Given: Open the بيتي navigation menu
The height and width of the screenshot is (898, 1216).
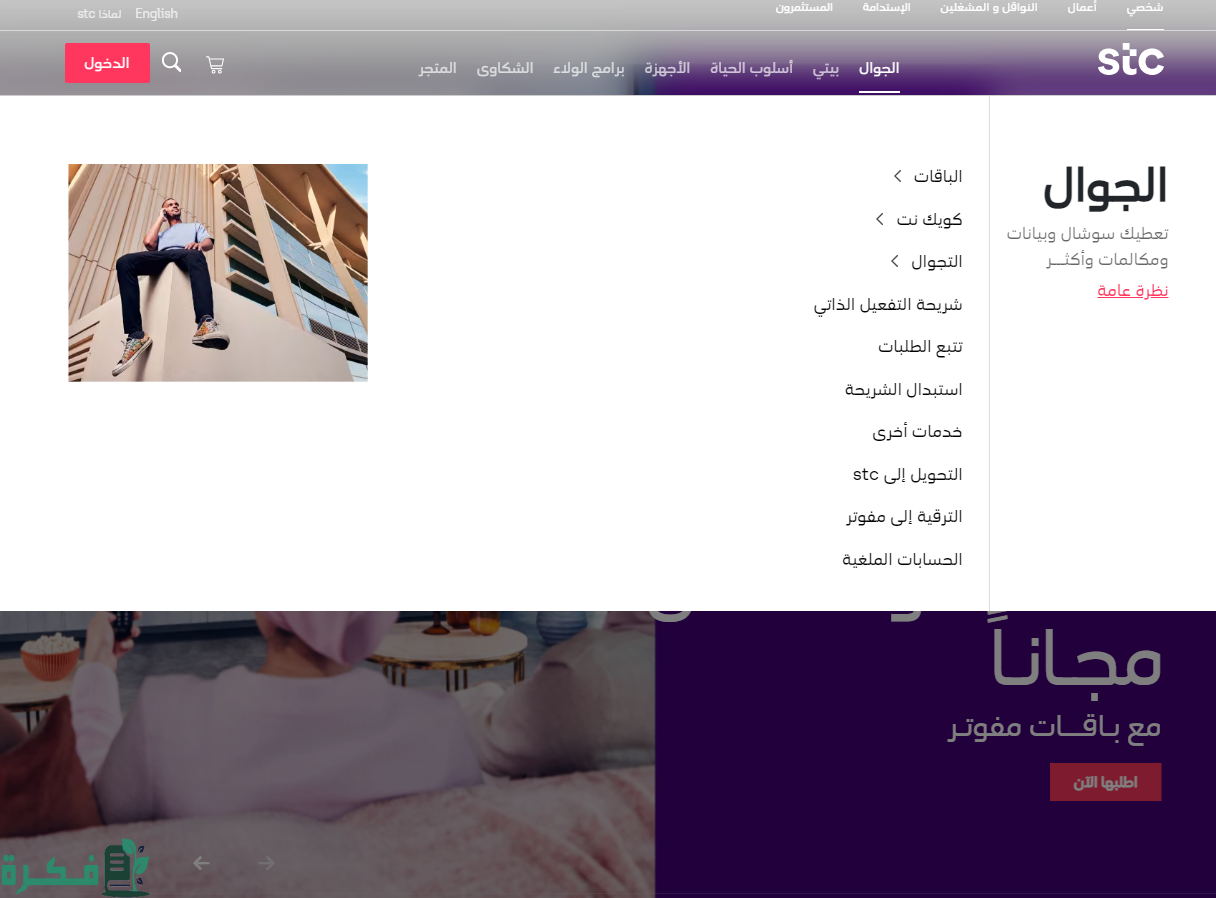Looking at the screenshot, I should 825,68.
